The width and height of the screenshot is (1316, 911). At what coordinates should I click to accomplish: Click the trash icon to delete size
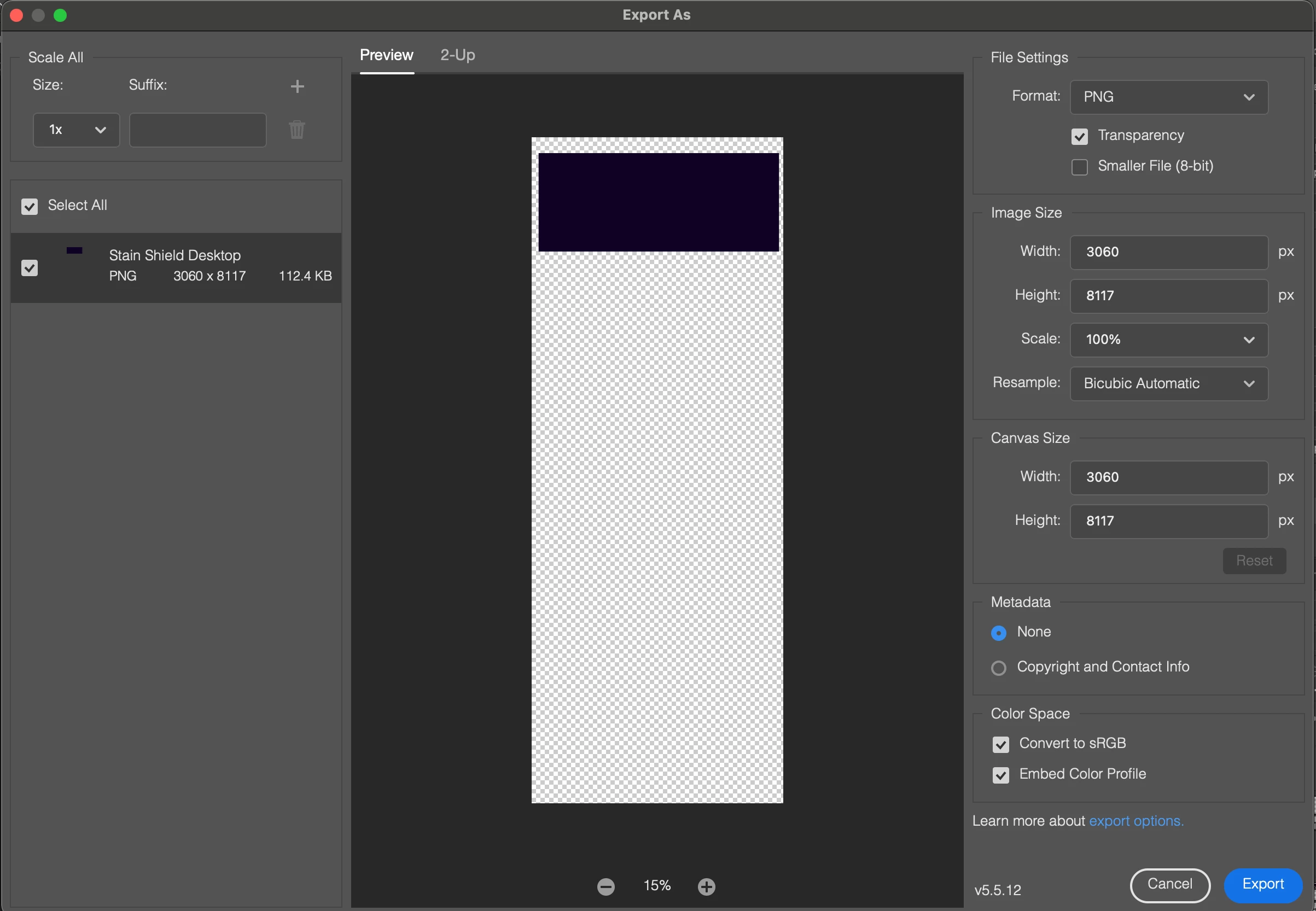coord(297,130)
